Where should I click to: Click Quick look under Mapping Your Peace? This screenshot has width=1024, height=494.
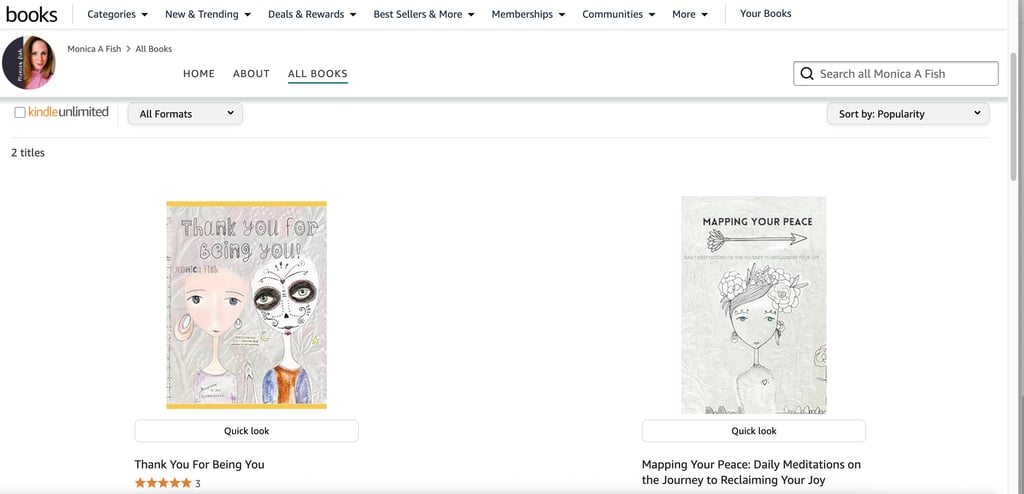point(754,431)
